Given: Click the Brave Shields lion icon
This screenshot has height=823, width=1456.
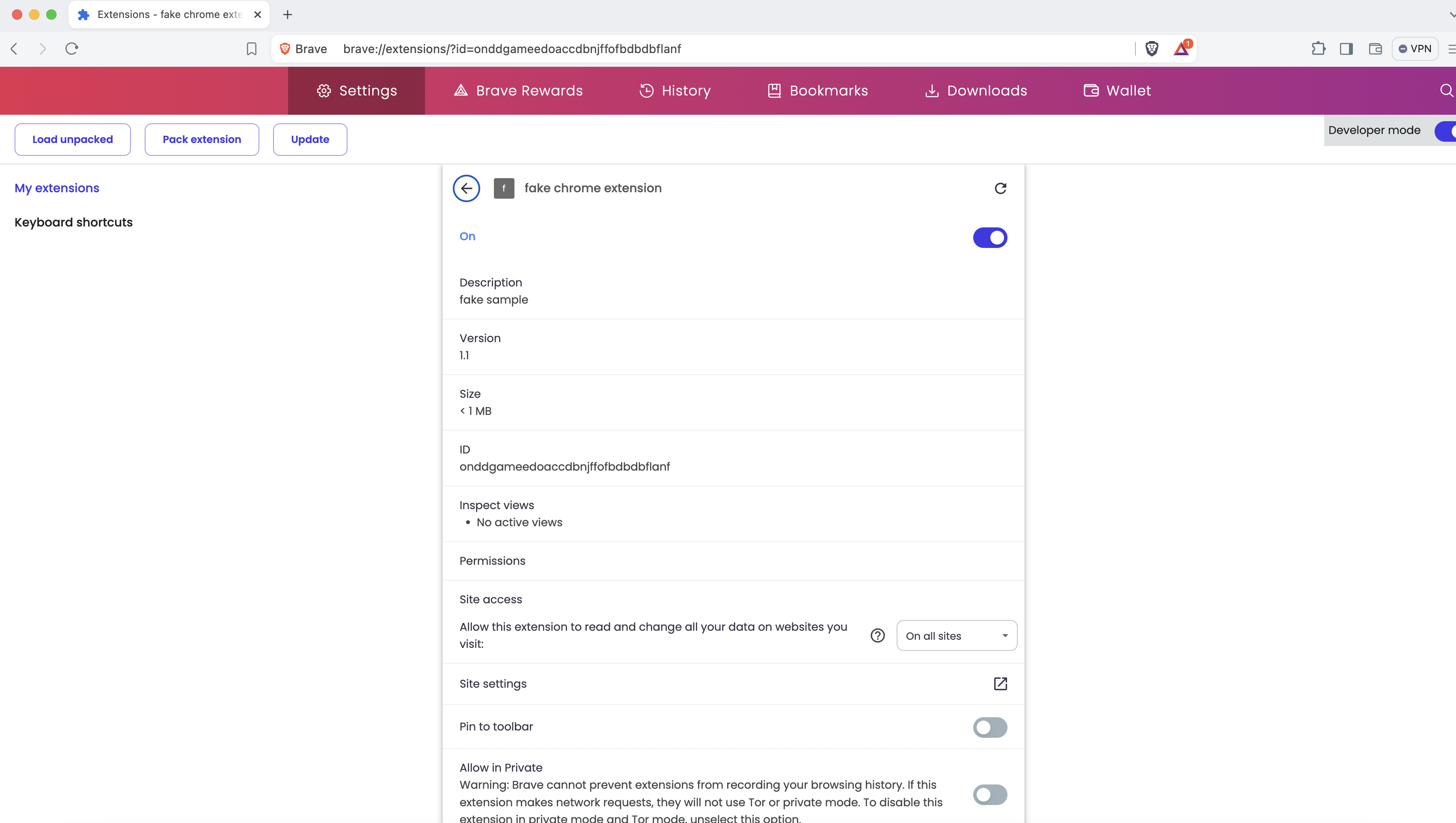Looking at the screenshot, I should click(1151, 49).
